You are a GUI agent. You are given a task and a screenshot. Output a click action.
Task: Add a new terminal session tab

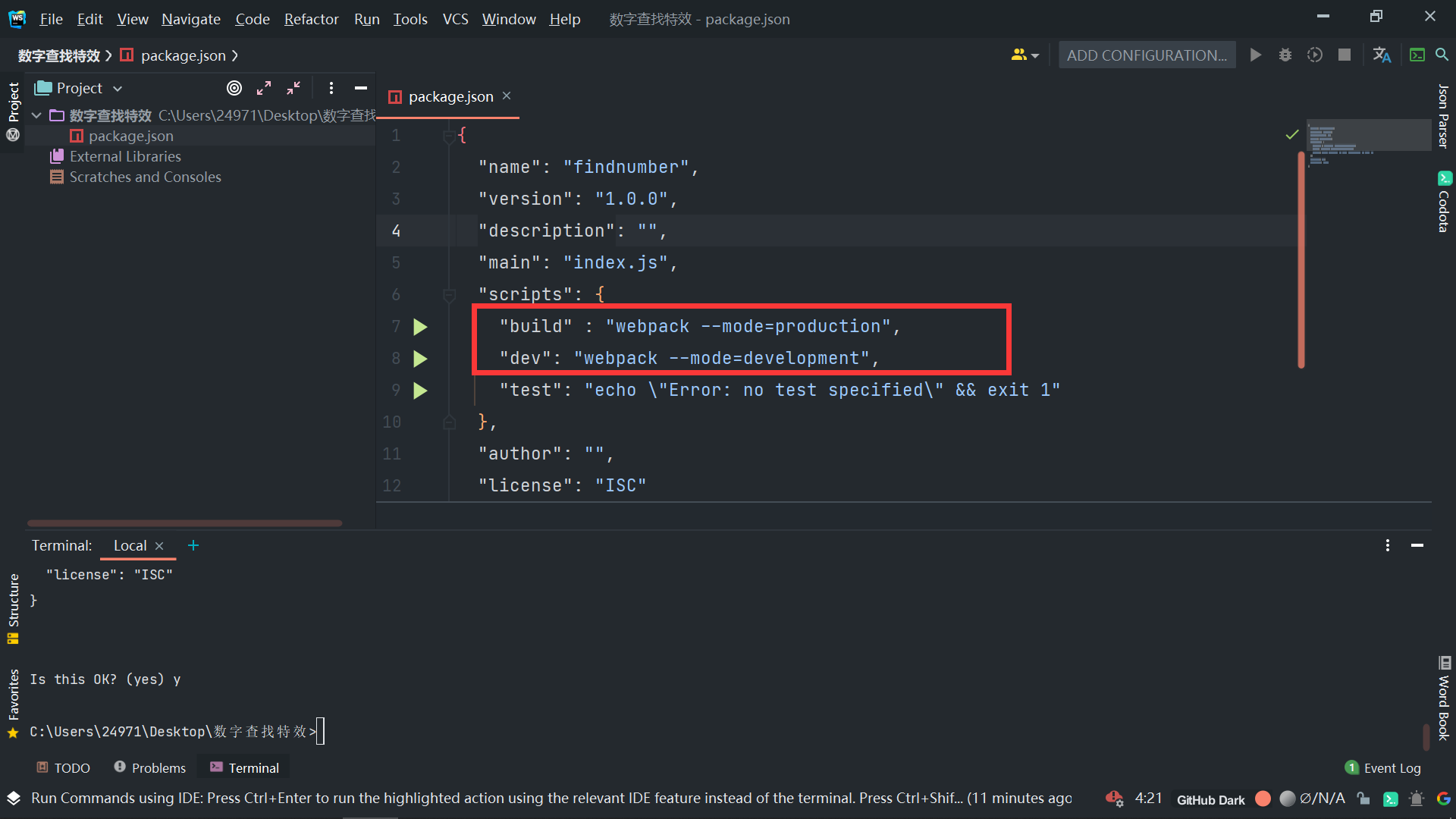(193, 545)
